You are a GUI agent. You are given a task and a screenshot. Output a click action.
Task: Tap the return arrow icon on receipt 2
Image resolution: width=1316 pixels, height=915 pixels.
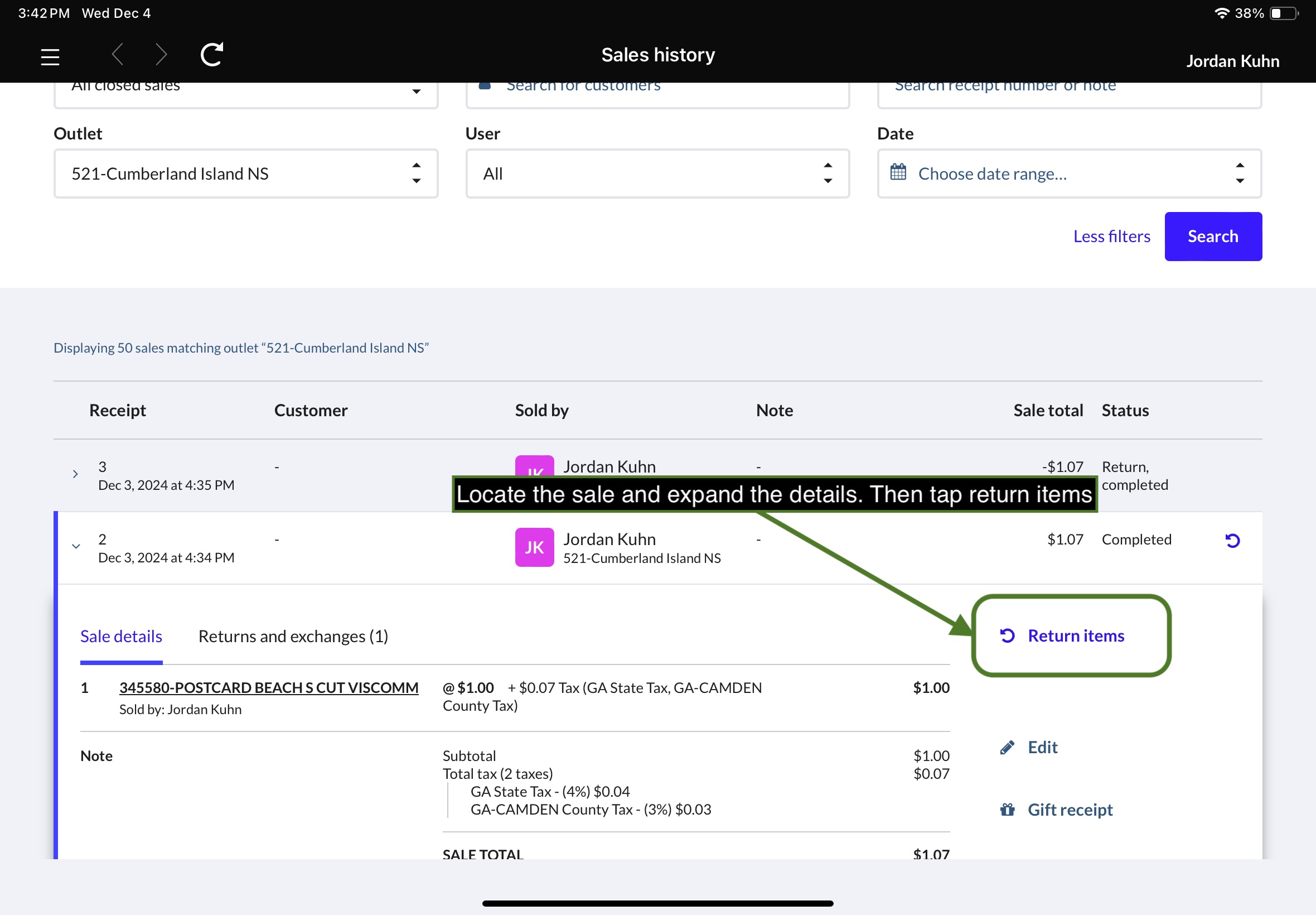pos(1232,540)
